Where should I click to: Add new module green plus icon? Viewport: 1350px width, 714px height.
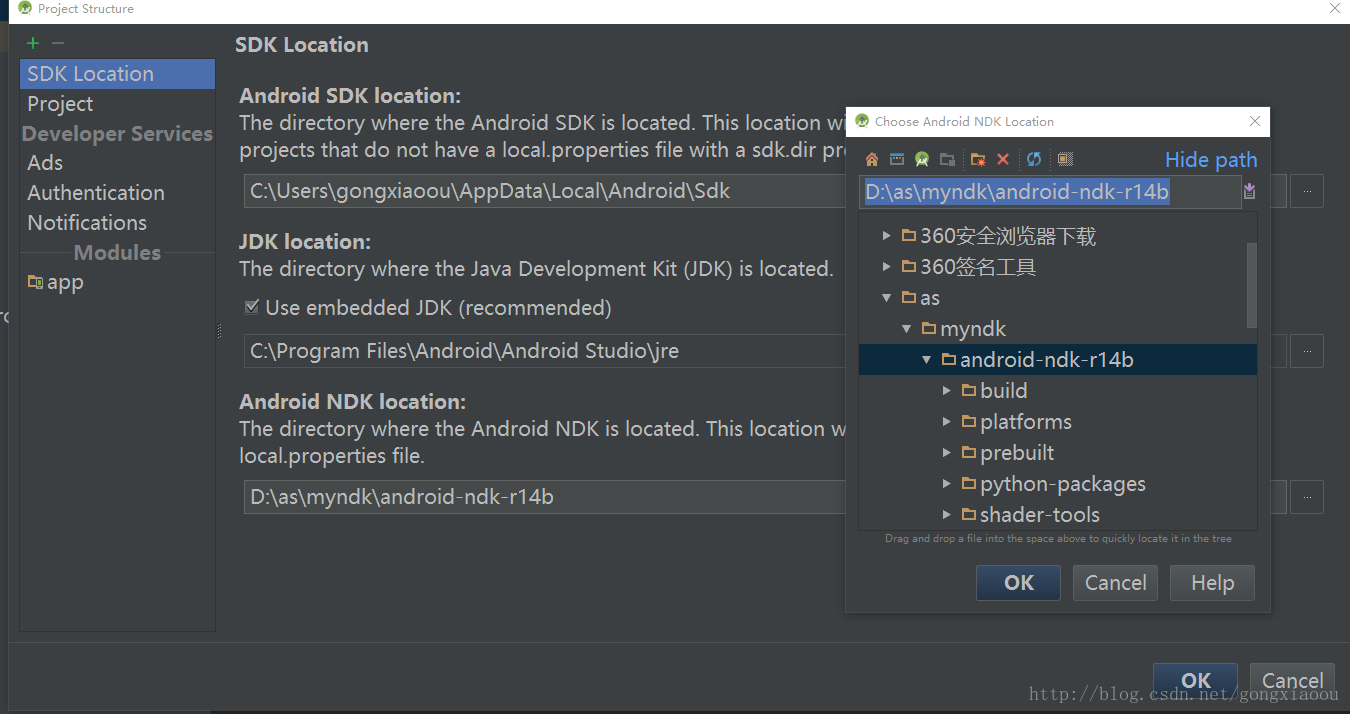coord(33,43)
